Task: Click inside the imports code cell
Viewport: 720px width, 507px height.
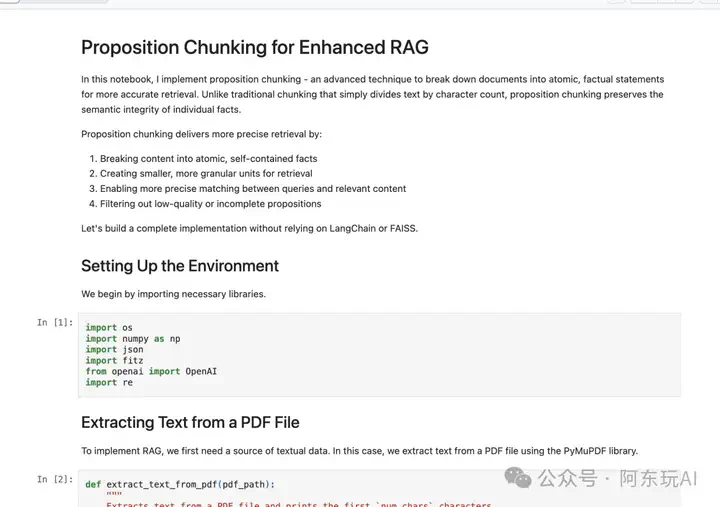Action: (379, 355)
